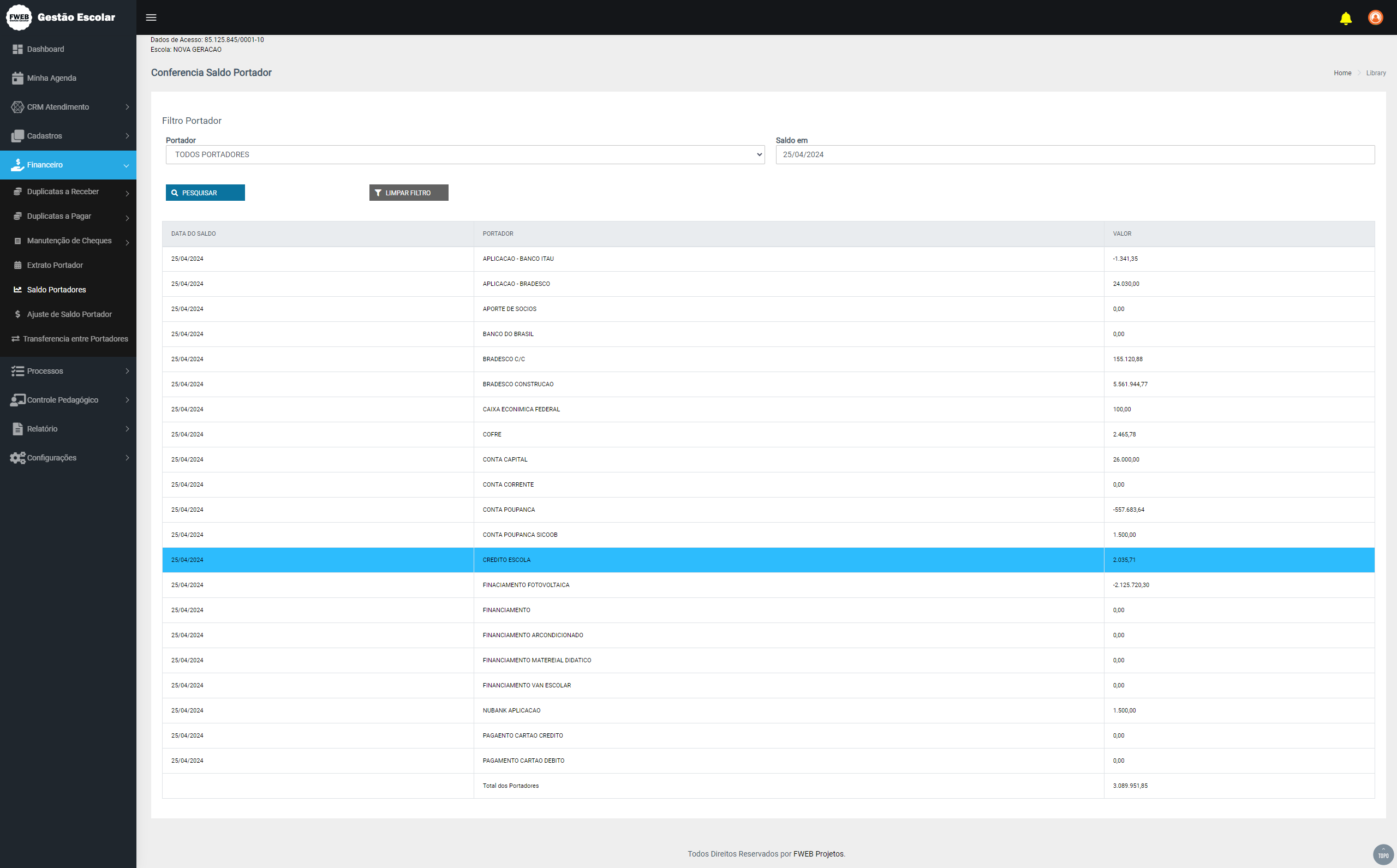Click the Transferencia entre Portadores arrows icon
Viewport: 1397px width, 868px height.
tap(15, 339)
